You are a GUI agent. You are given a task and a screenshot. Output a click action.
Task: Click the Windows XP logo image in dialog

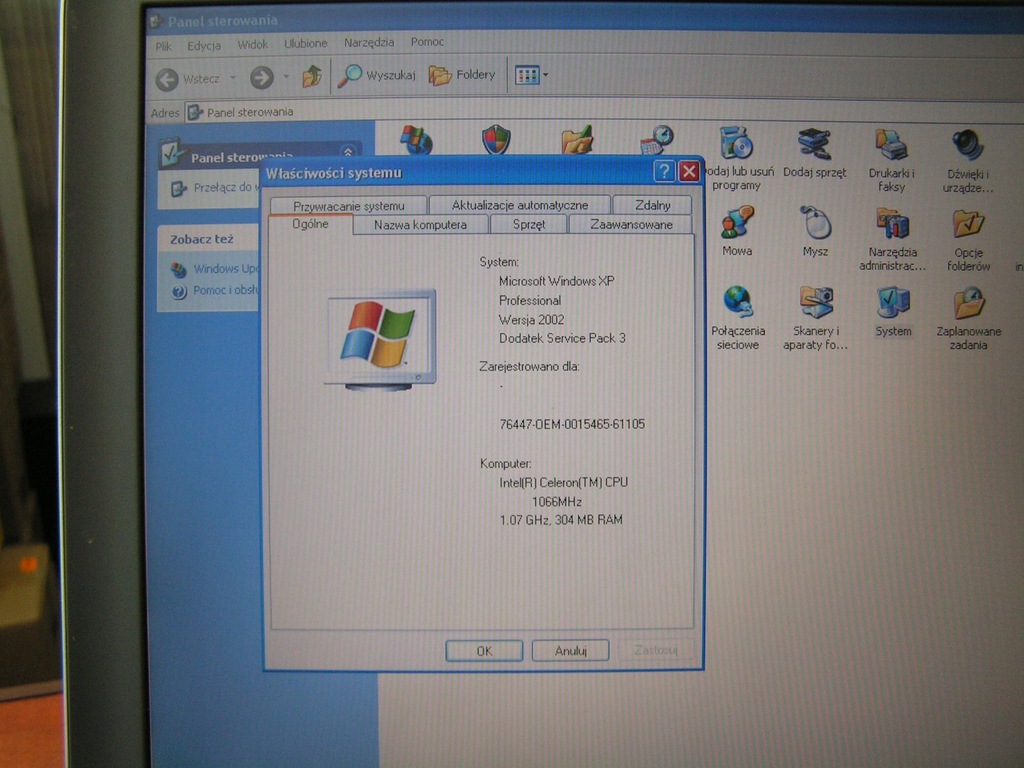(379, 340)
